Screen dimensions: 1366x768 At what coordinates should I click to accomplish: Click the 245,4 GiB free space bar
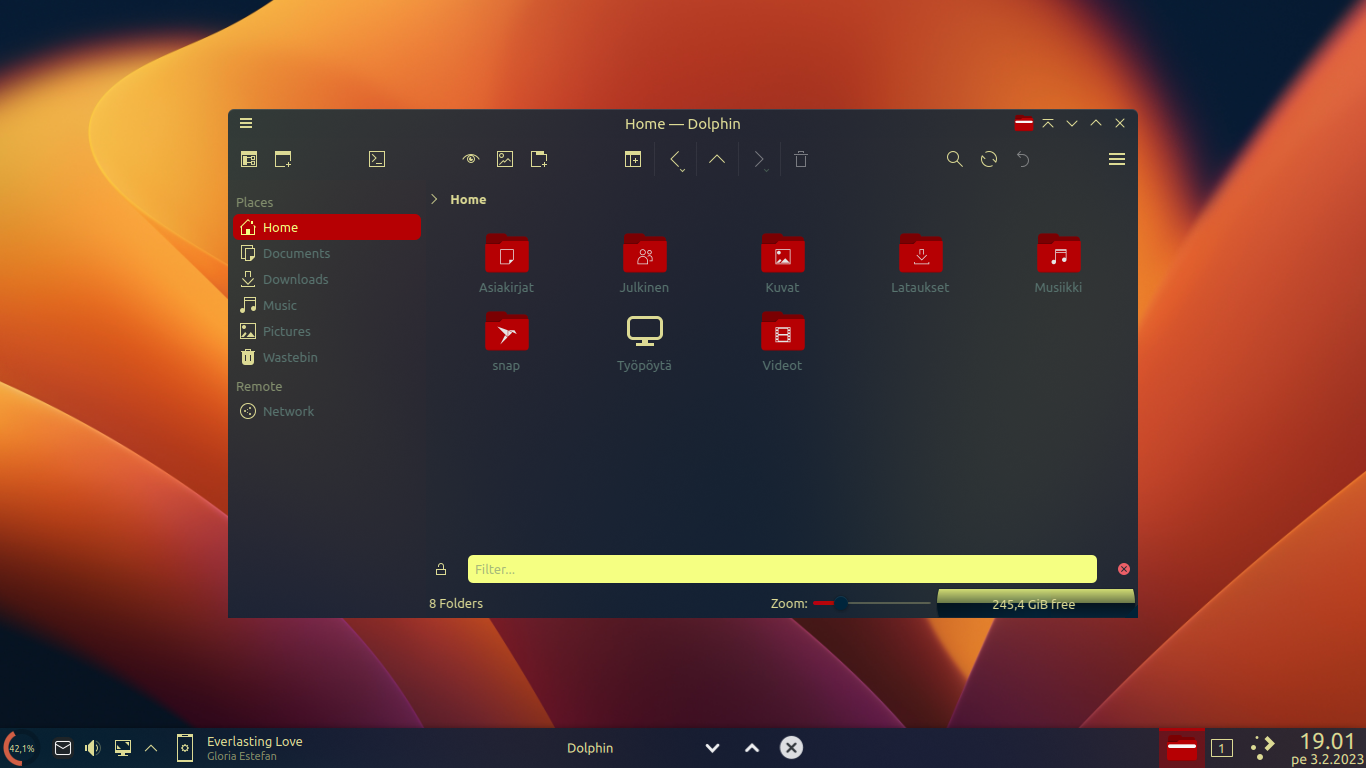pos(1035,603)
